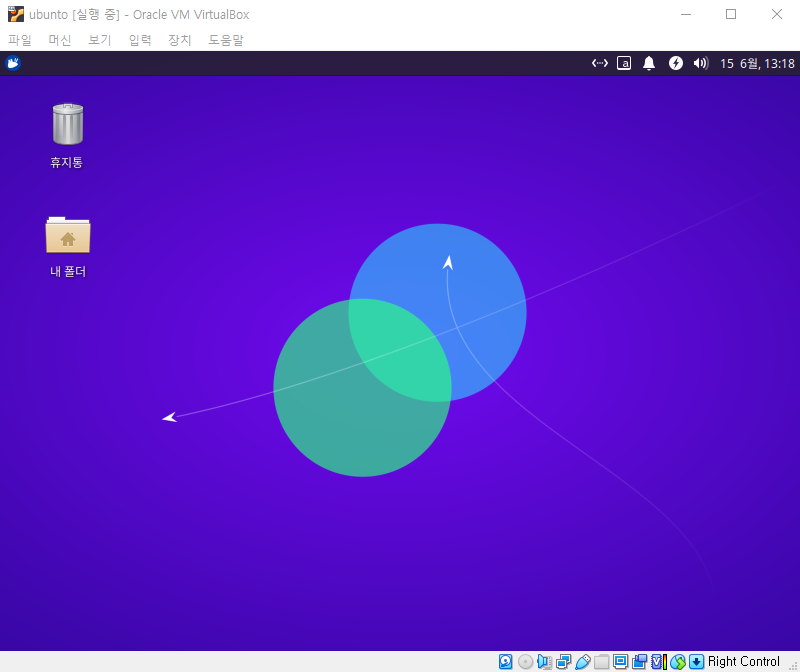Click the Right Control host key label
Viewport: 800px width, 672px height.
pyautogui.click(x=744, y=662)
